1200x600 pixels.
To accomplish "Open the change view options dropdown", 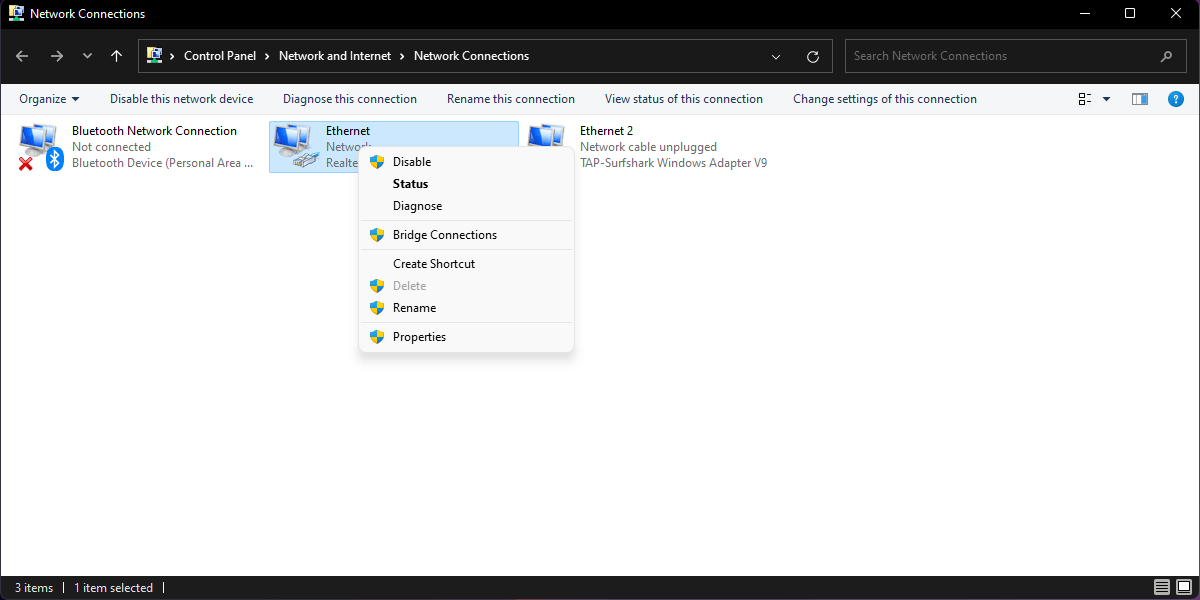I will click(x=1106, y=99).
